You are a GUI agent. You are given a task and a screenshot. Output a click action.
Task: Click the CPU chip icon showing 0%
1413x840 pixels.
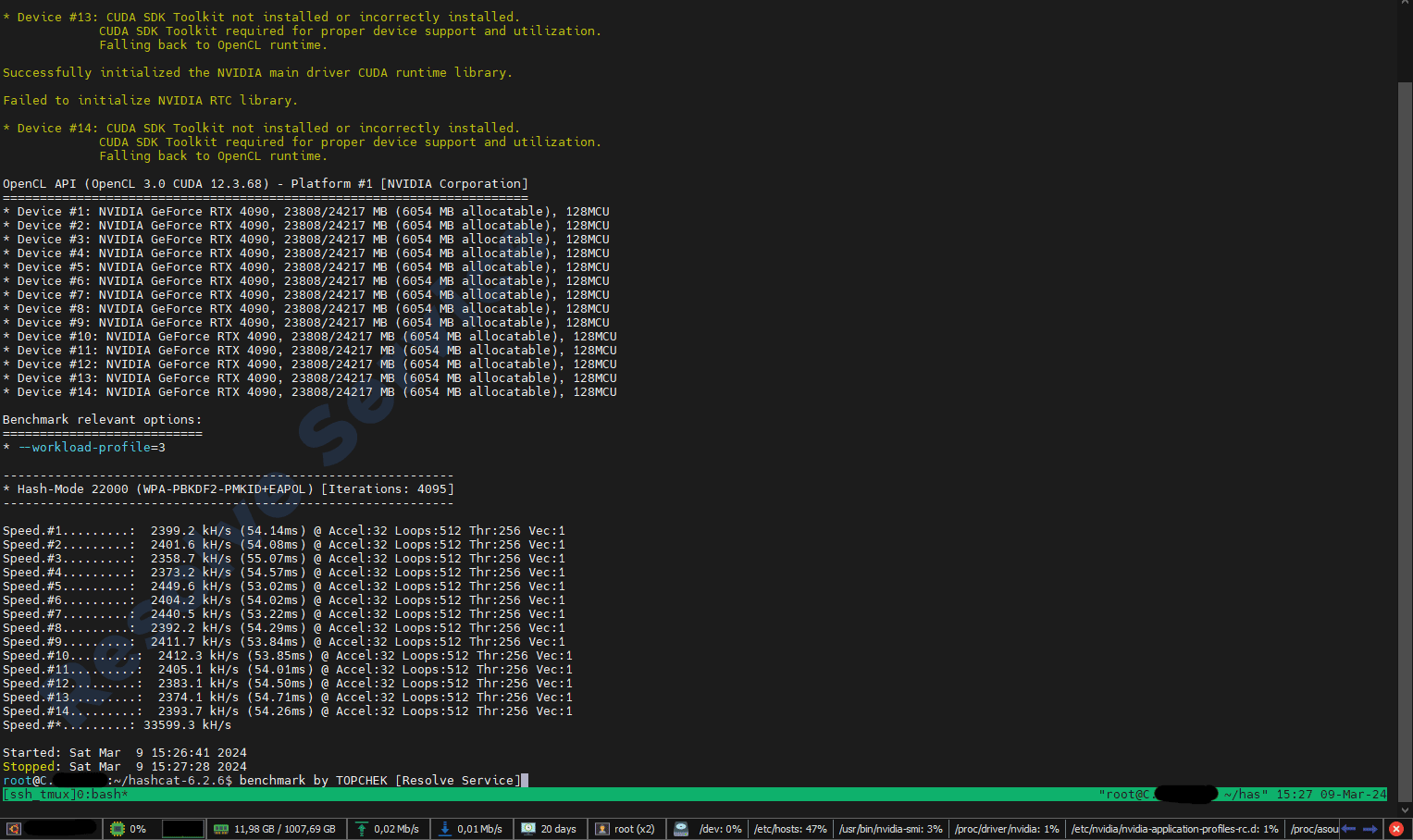tap(118, 829)
